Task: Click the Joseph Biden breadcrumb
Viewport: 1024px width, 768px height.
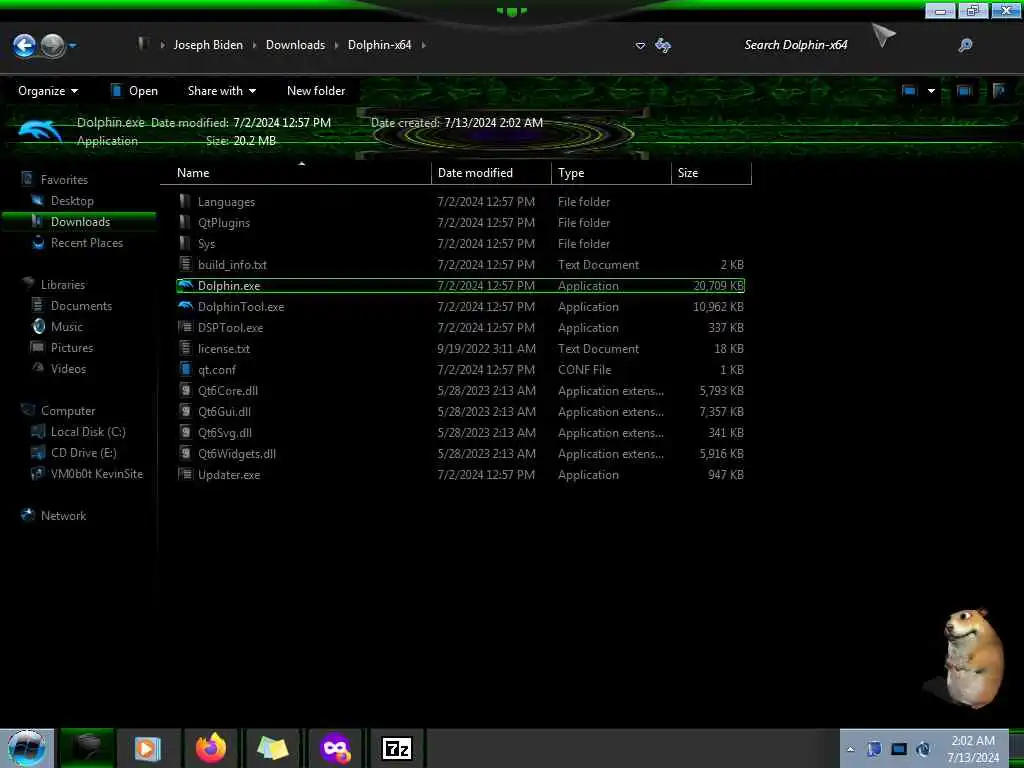Action: pos(208,45)
